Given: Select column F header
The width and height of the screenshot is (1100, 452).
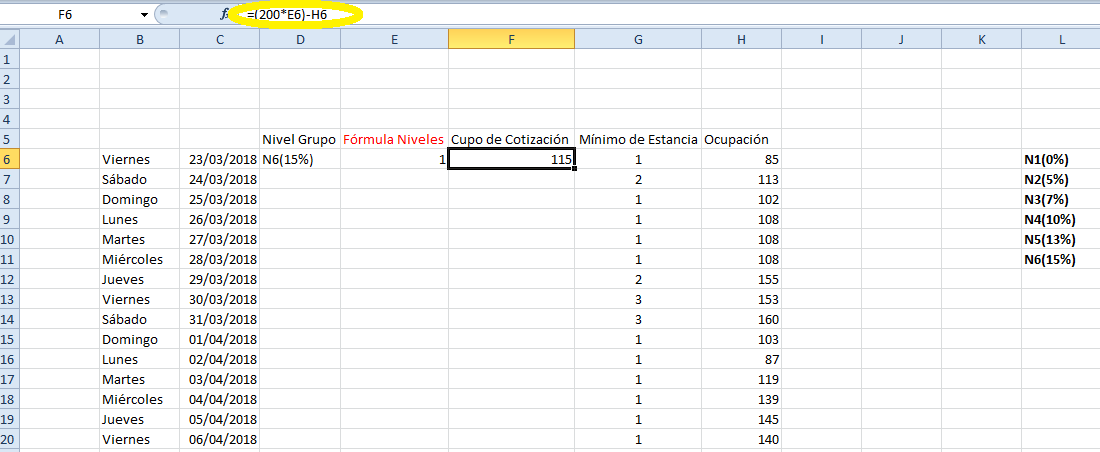Looking at the screenshot, I should pos(511,39).
